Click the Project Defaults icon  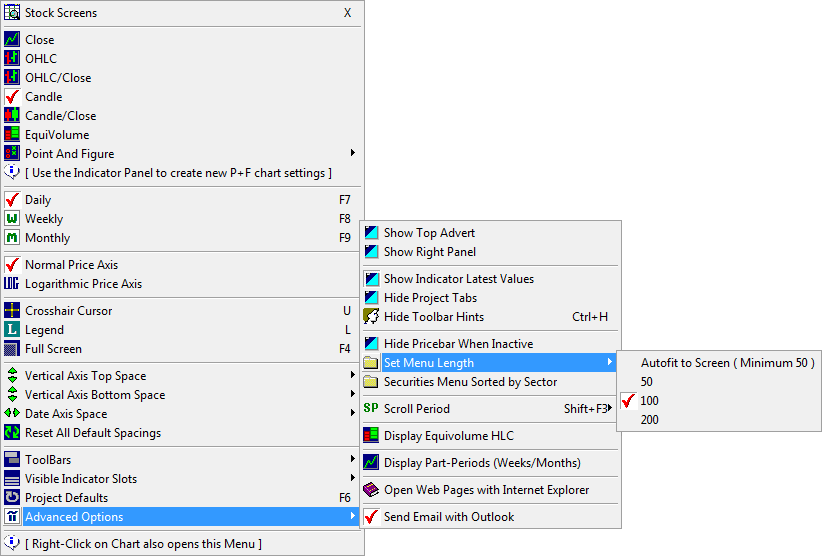click(x=12, y=498)
